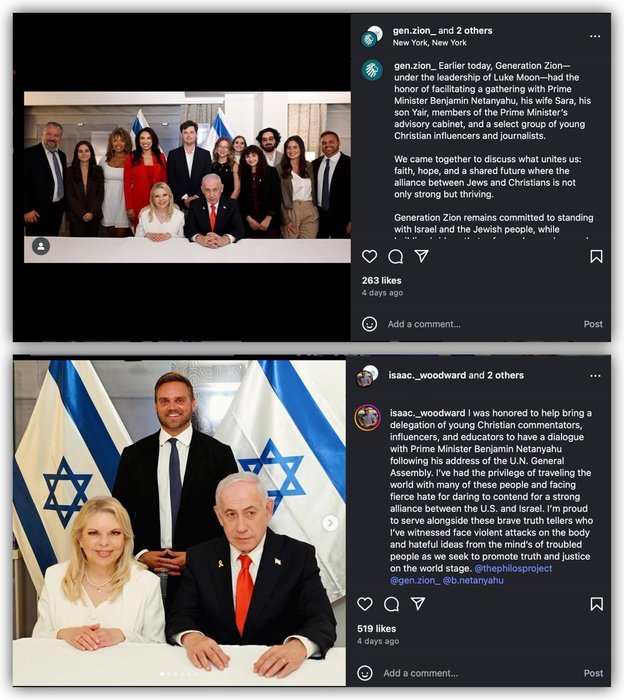Share the isaac._woodward post via paper plane
Viewport: 624px width, 700px height.
[417, 604]
